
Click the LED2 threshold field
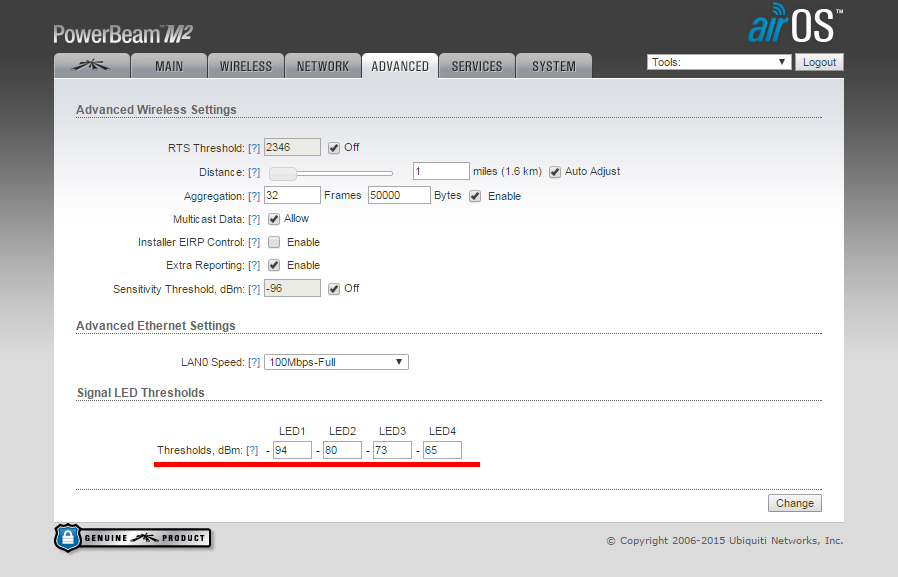click(342, 450)
